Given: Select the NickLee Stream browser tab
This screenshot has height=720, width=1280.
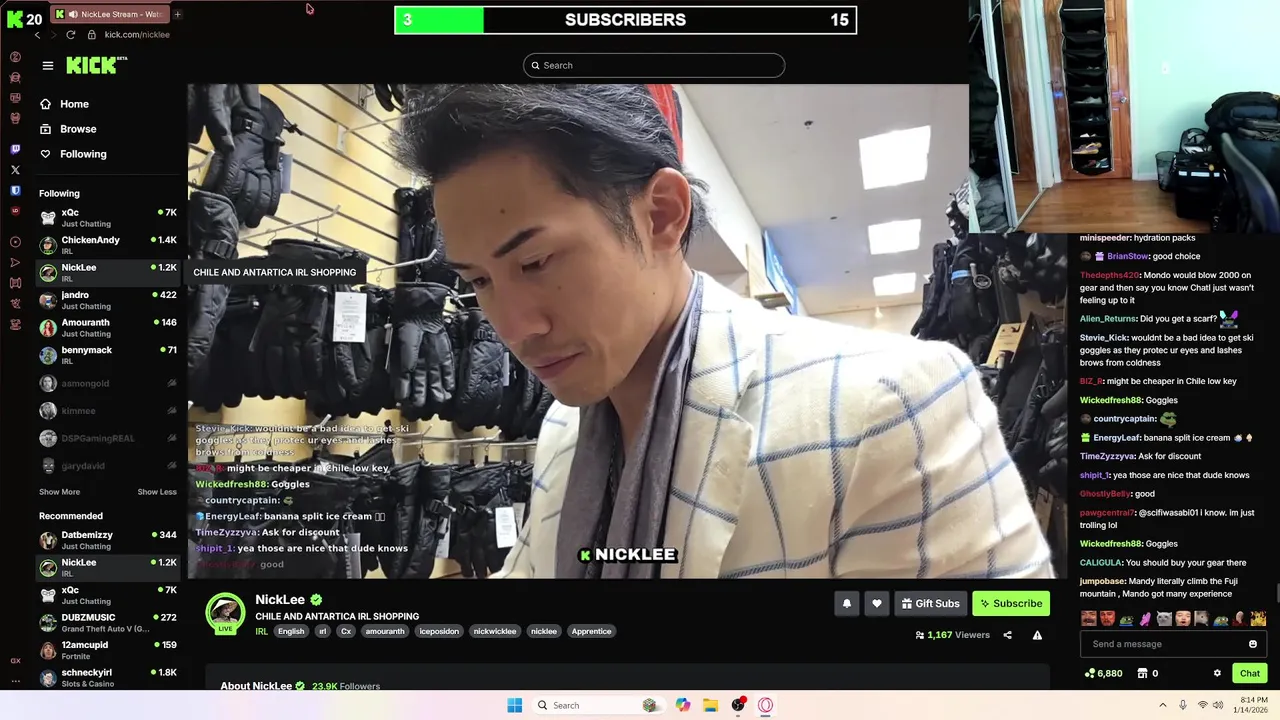Looking at the screenshot, I should (x=110, y=14).
